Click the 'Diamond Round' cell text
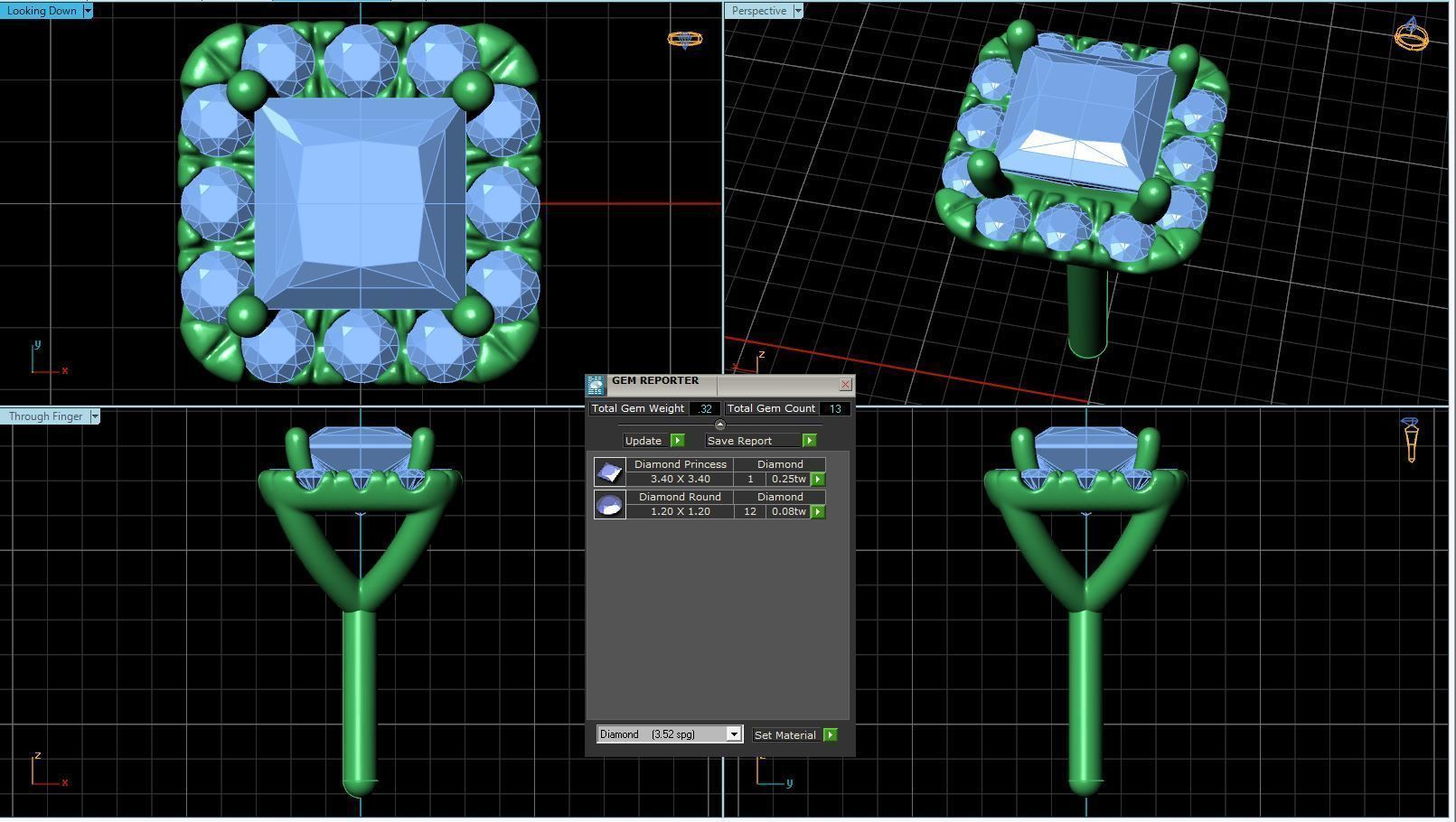This screenshot has height=822, width=1456. coord(680,497)
